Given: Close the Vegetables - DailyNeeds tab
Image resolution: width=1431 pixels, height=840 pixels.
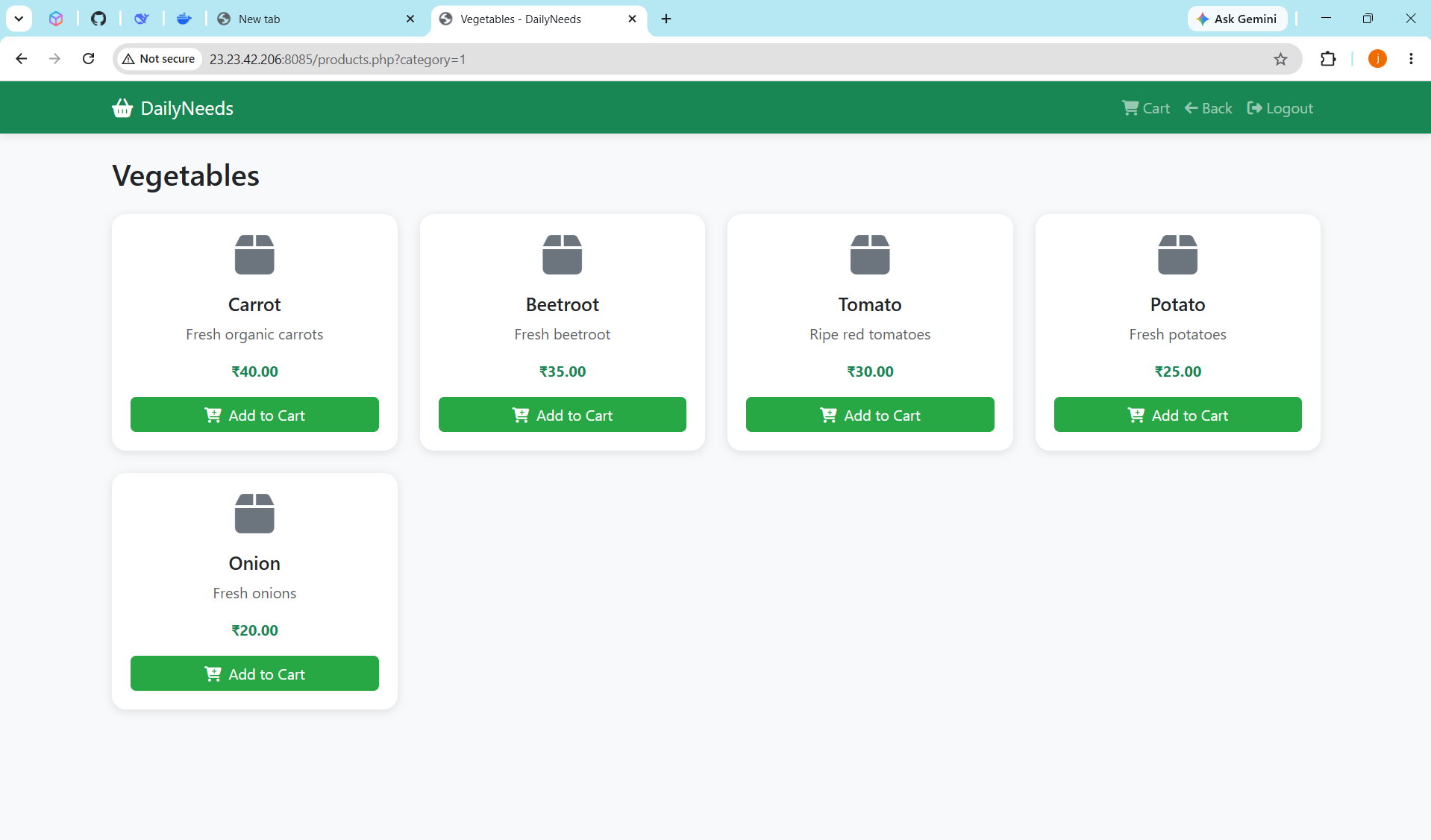Looking at the screenshot, I should tap(632, 19).
